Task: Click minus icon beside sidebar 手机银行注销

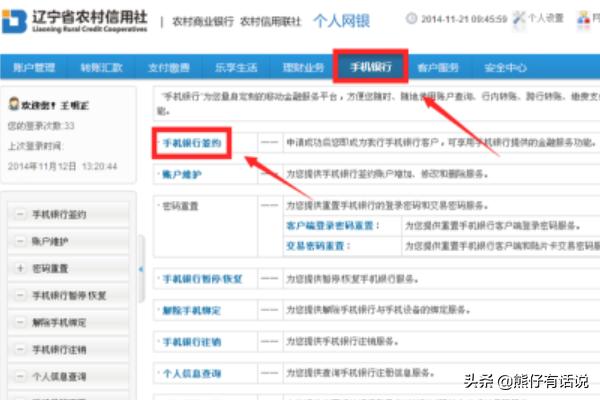Action: (20, 349)
